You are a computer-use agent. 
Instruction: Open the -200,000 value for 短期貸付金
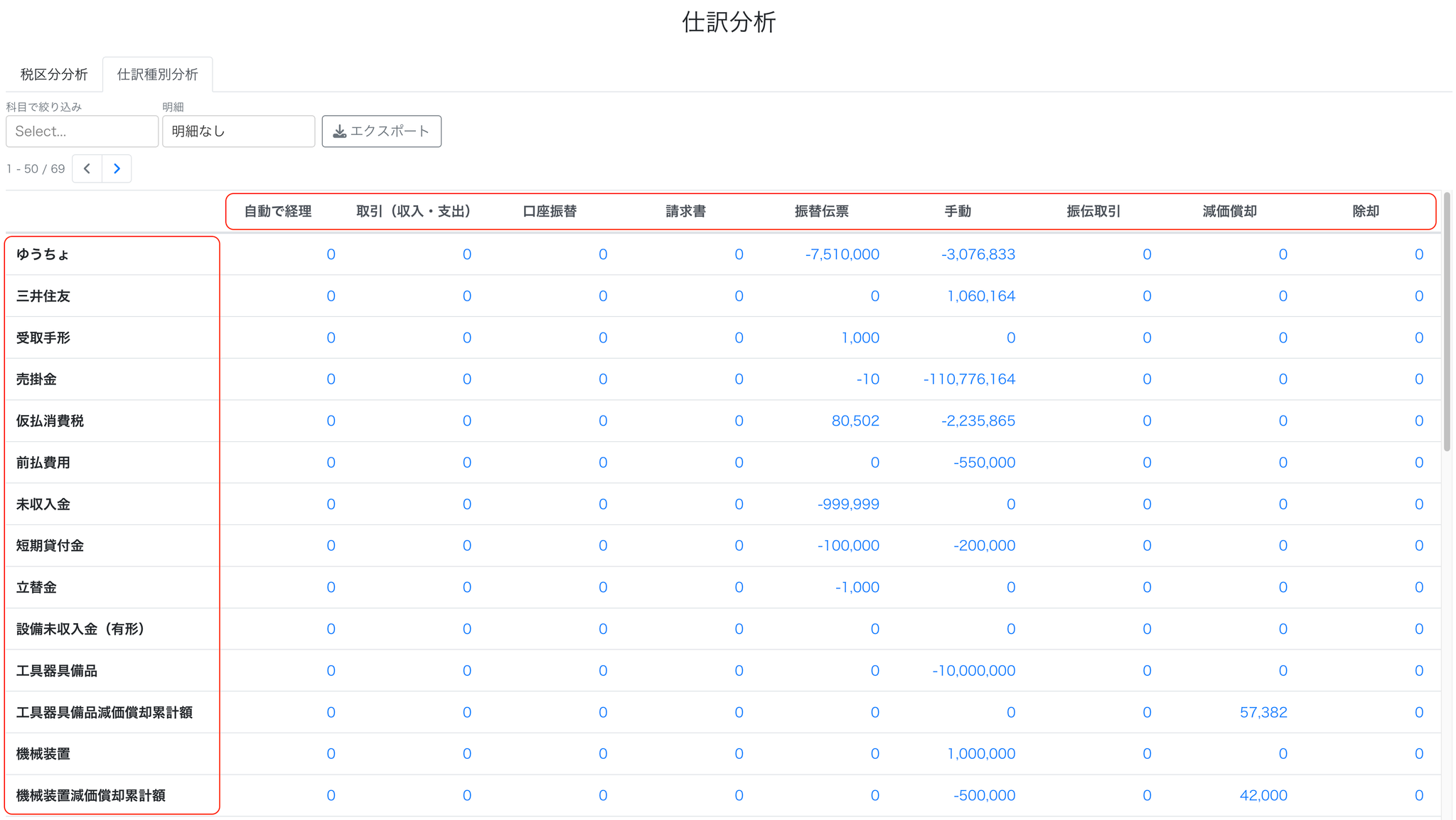[984, 546]
